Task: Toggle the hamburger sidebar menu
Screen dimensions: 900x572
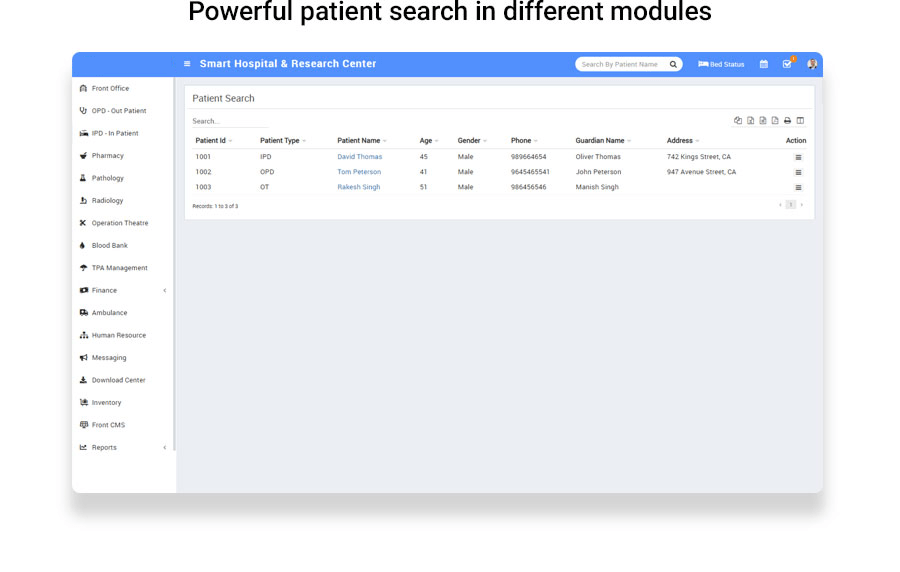Action: point(187,64)
